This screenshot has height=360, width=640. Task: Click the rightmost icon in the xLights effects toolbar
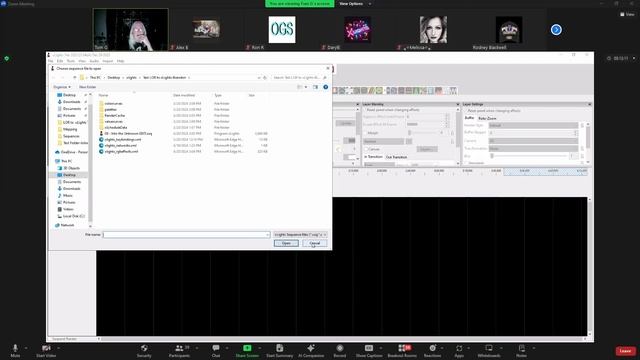(453, 91)
